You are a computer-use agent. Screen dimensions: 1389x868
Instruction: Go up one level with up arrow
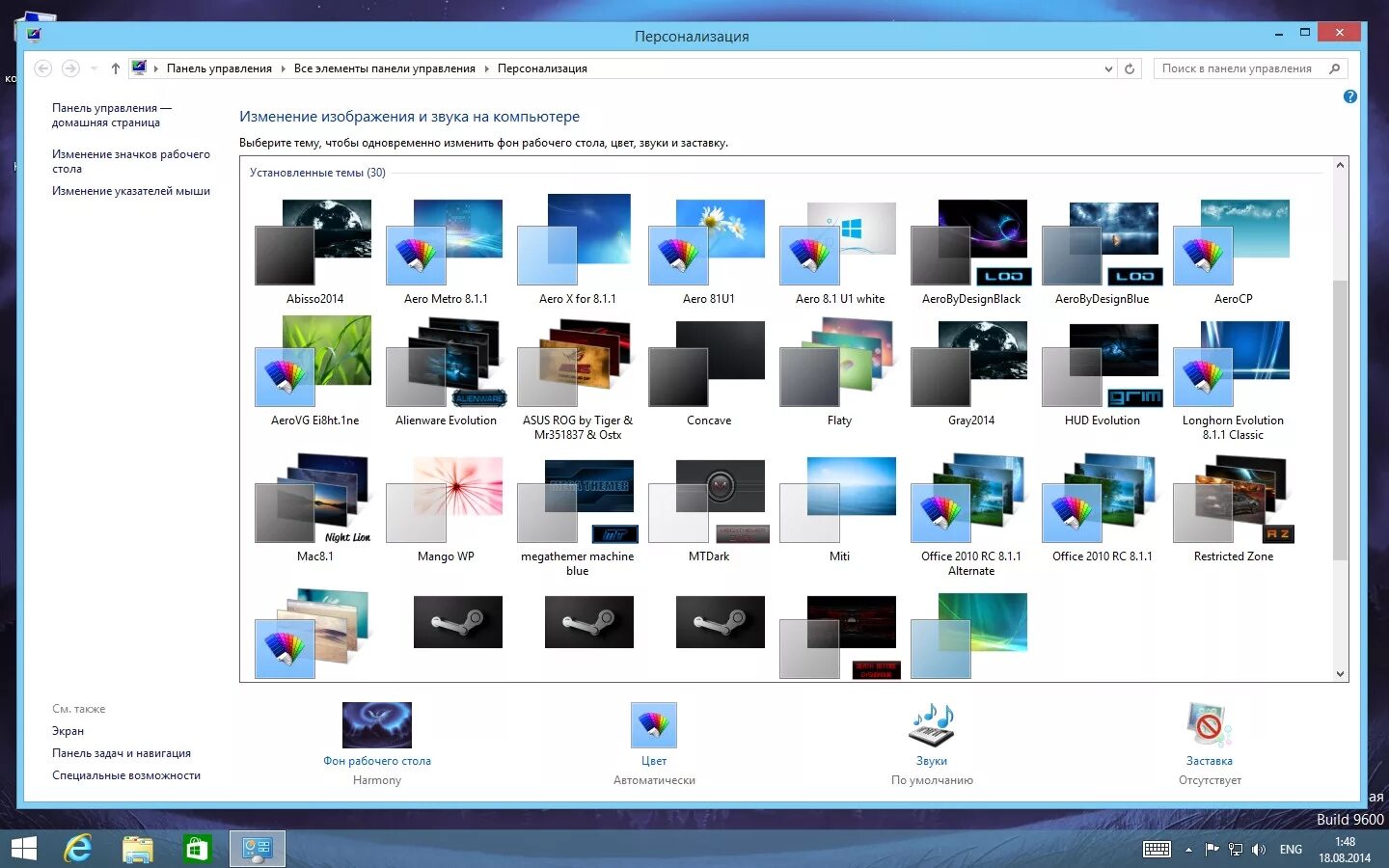click(x=116, y=68)
